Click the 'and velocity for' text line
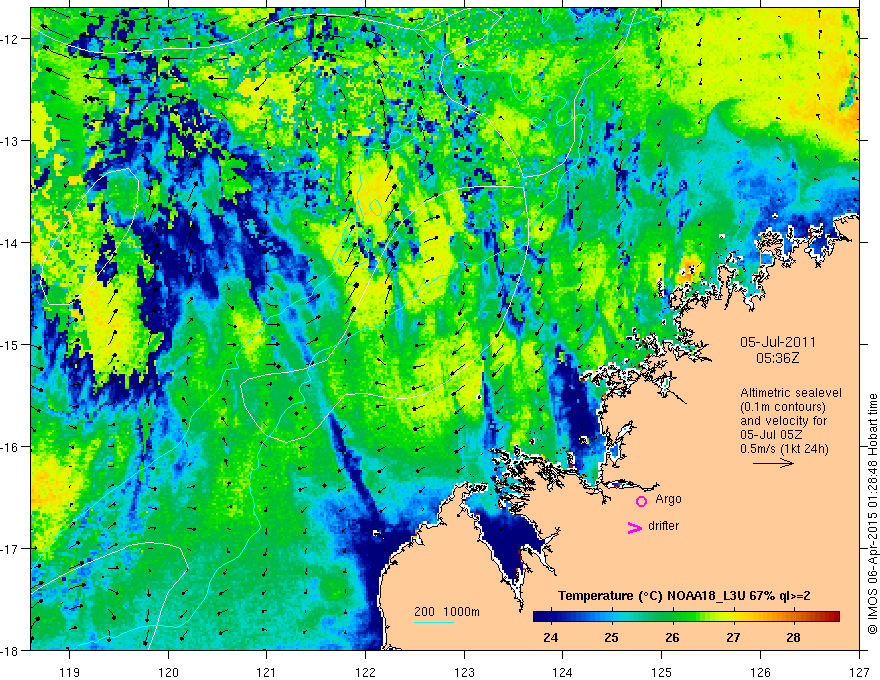 tap(783, 420)
